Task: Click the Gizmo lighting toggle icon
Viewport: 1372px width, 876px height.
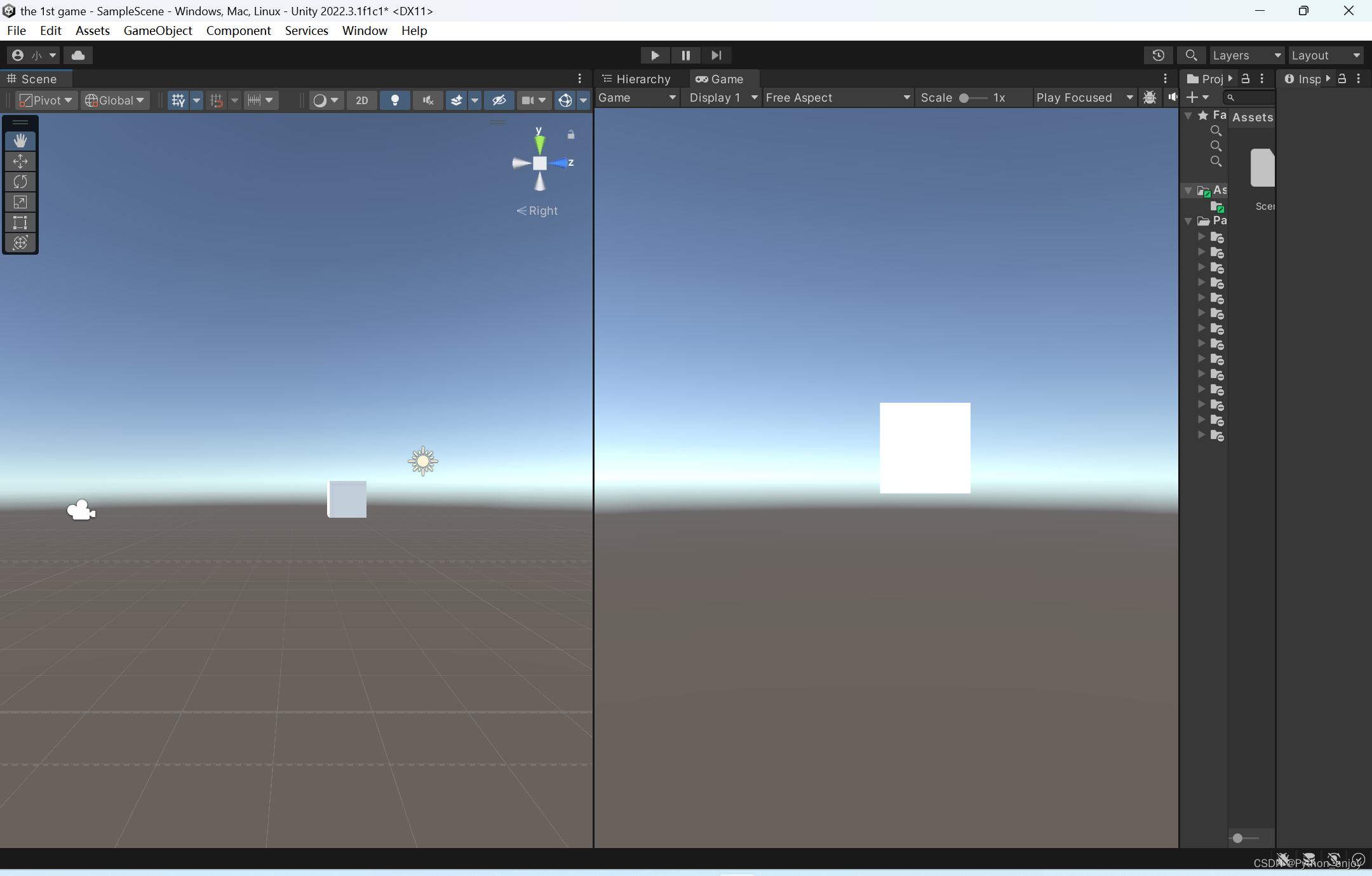Action: (395, 99)
